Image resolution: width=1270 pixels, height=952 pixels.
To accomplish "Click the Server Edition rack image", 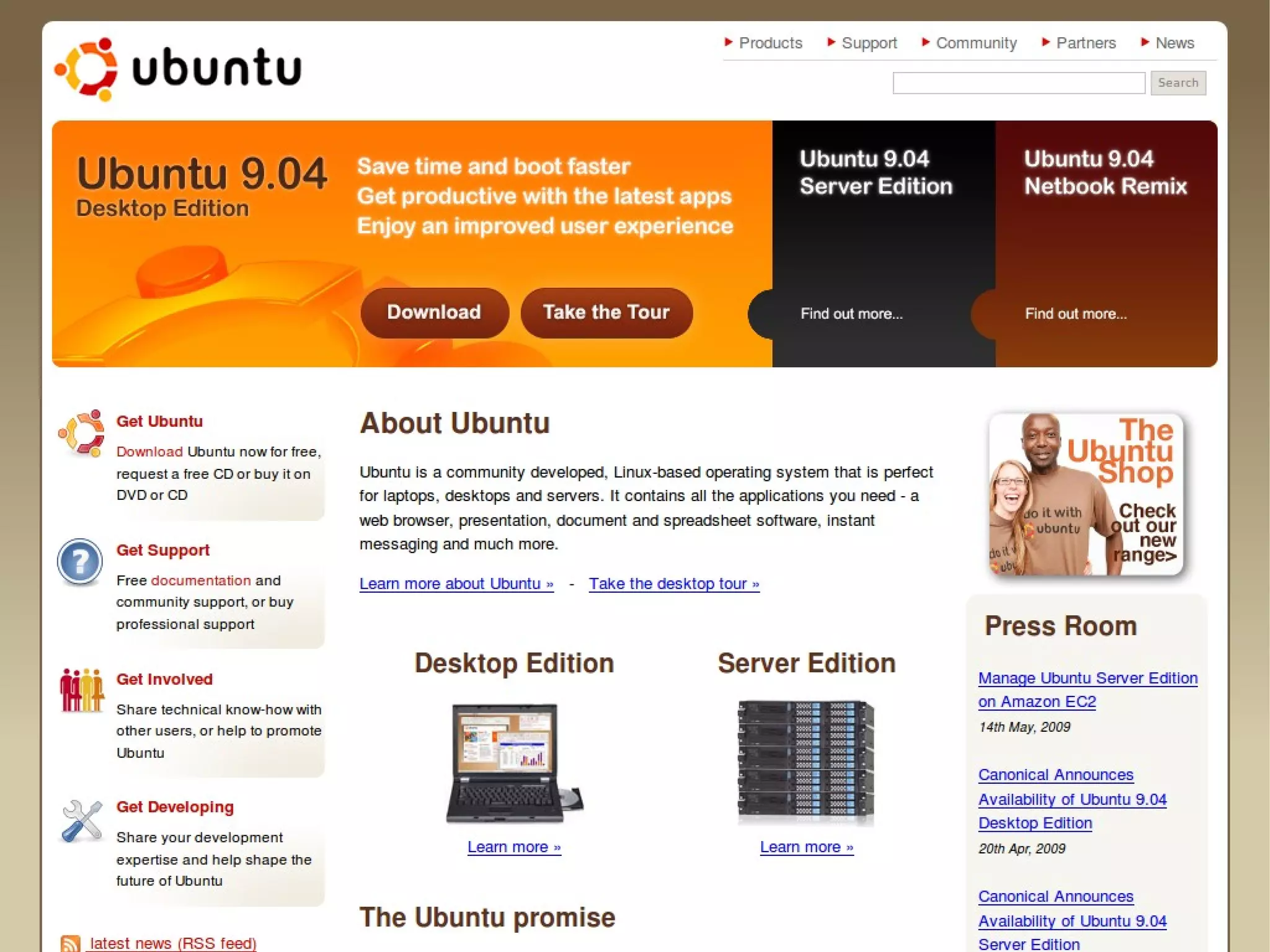I will point(806,763).
